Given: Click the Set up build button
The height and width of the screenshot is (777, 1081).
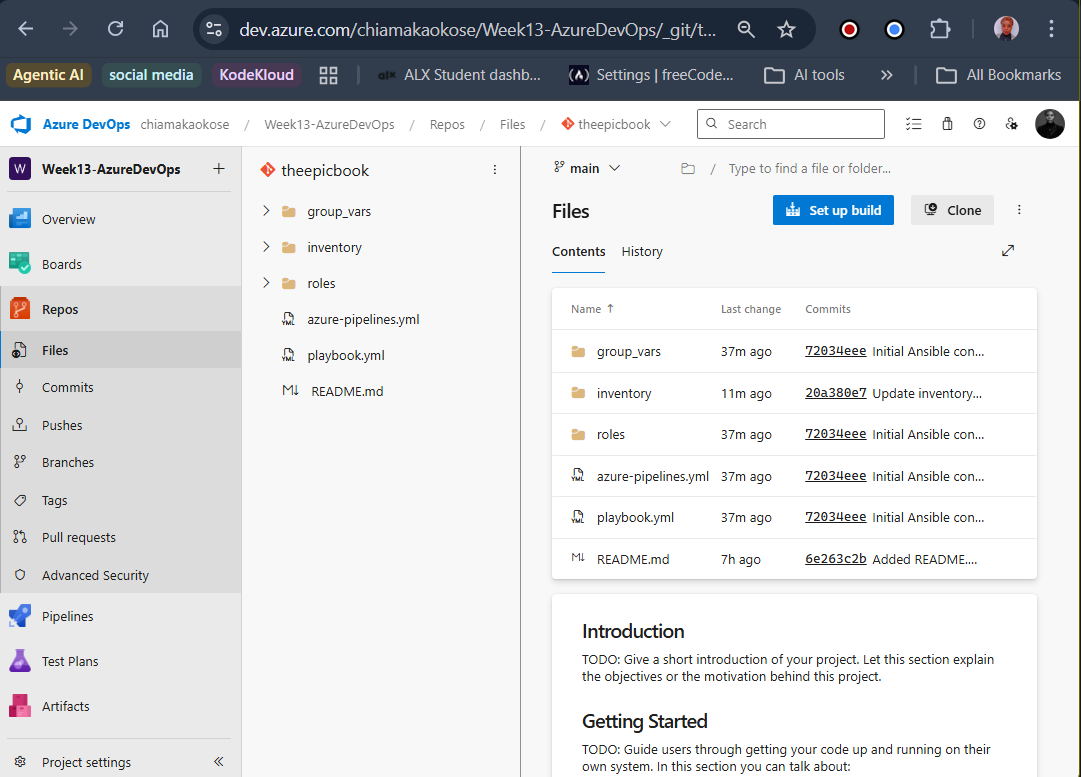Looking at the screenshot, I should (833, 210).
